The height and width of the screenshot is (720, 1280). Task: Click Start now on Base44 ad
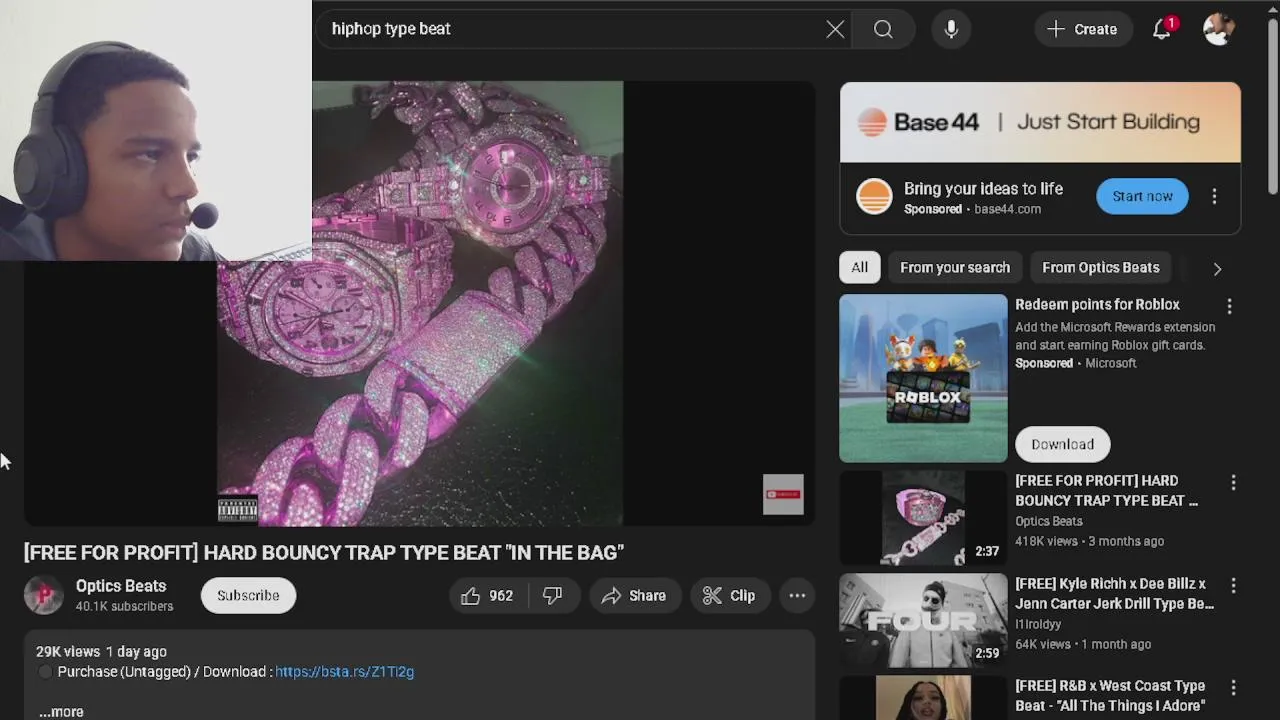pyautogui.click(x=1142, y=196)
